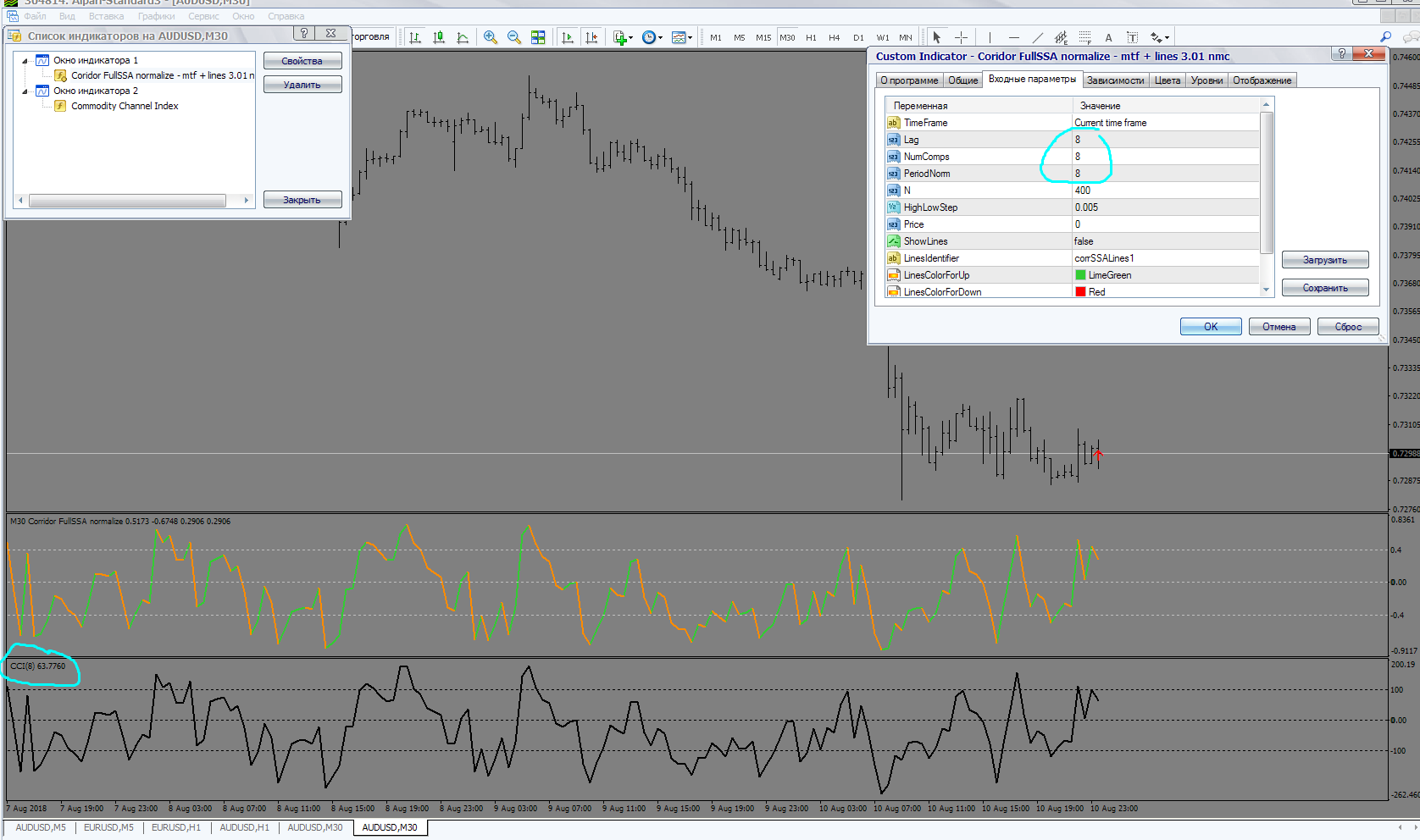Open the add indicators icon

619,37
